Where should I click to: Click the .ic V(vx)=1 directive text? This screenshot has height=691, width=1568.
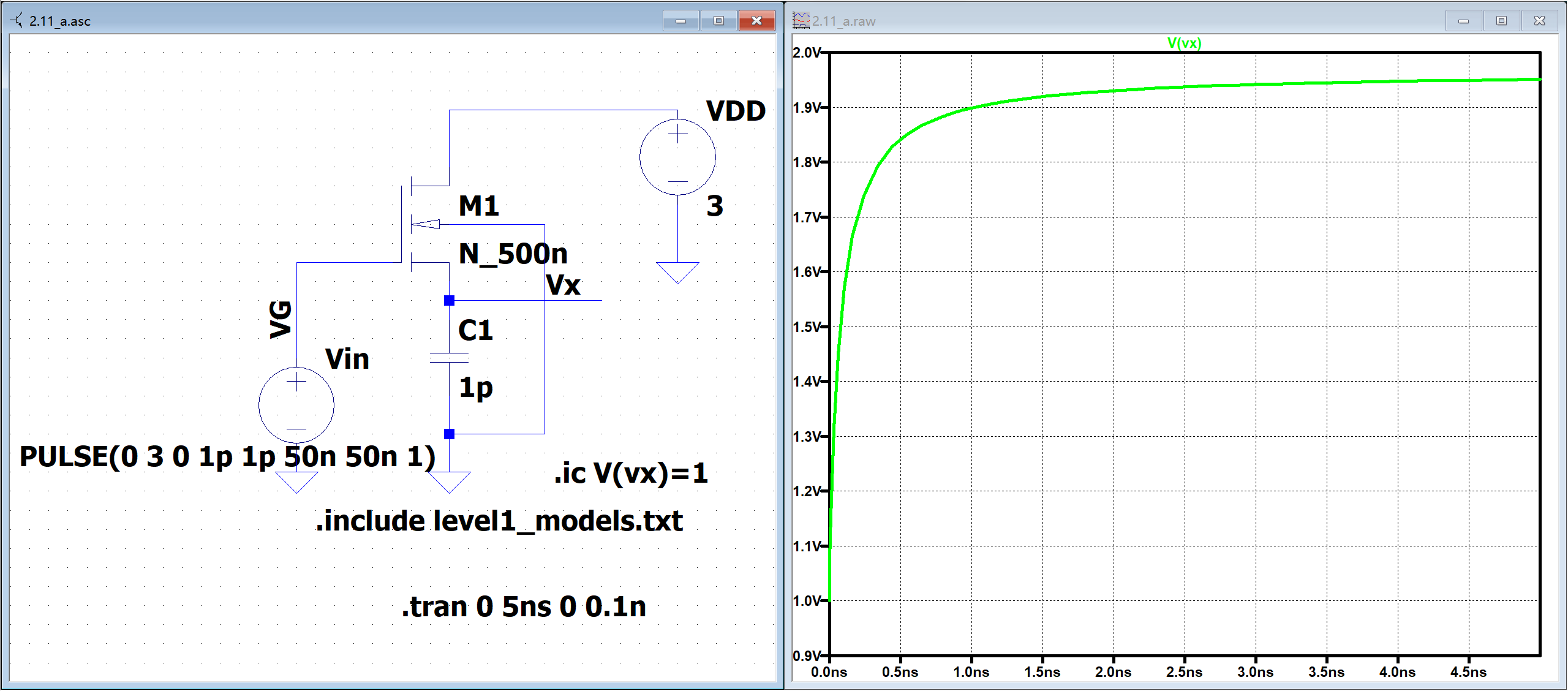pos(631,473)
